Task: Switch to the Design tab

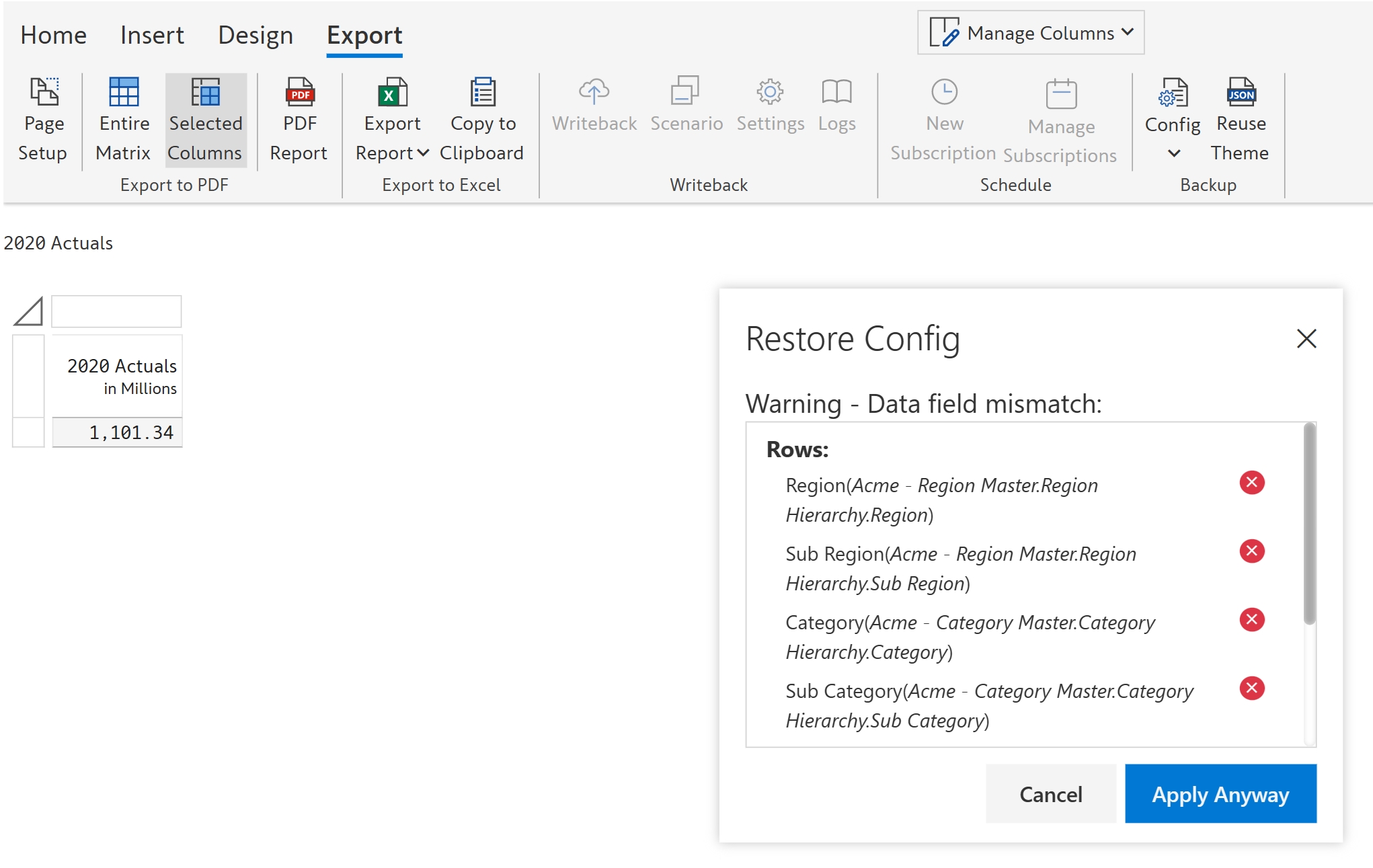Action: [256, 35]
